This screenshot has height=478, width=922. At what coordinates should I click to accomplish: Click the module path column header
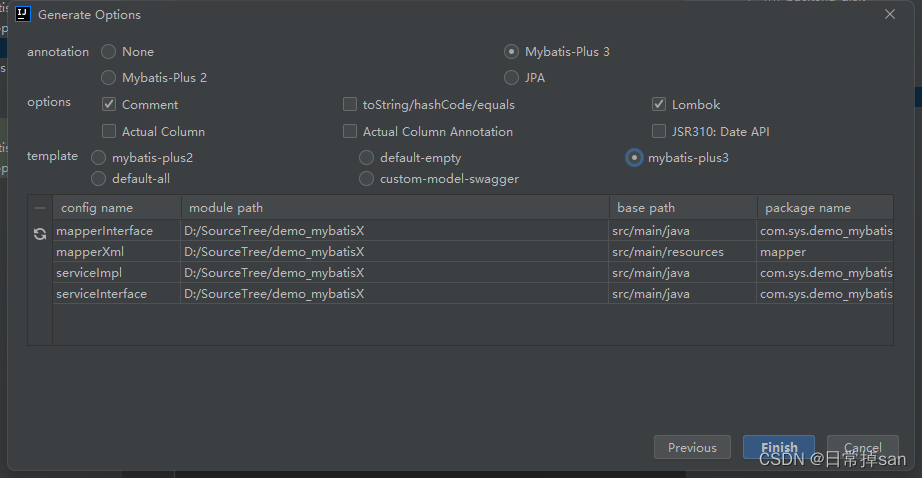click(395, 208)
